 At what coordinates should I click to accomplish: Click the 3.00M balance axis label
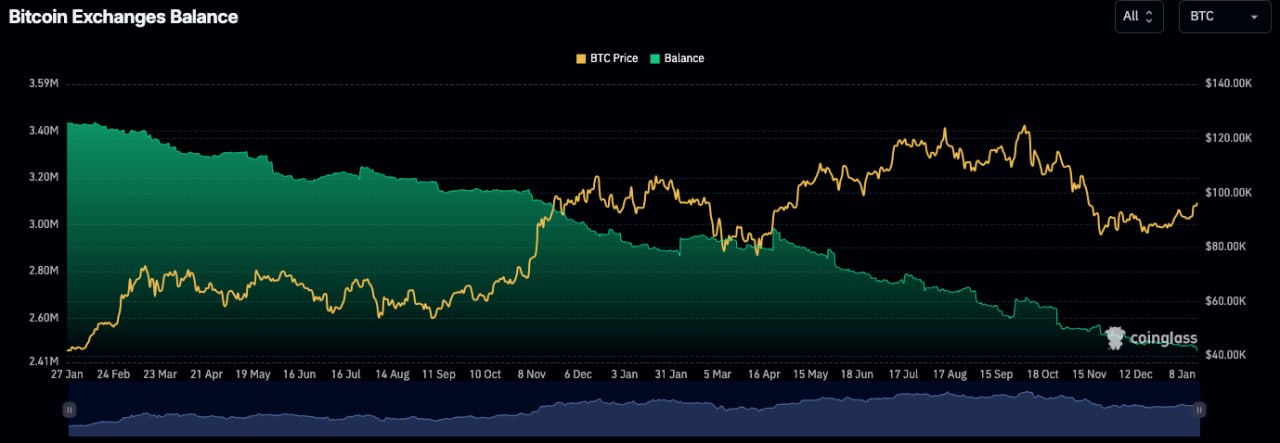click(x=45, y=224)
